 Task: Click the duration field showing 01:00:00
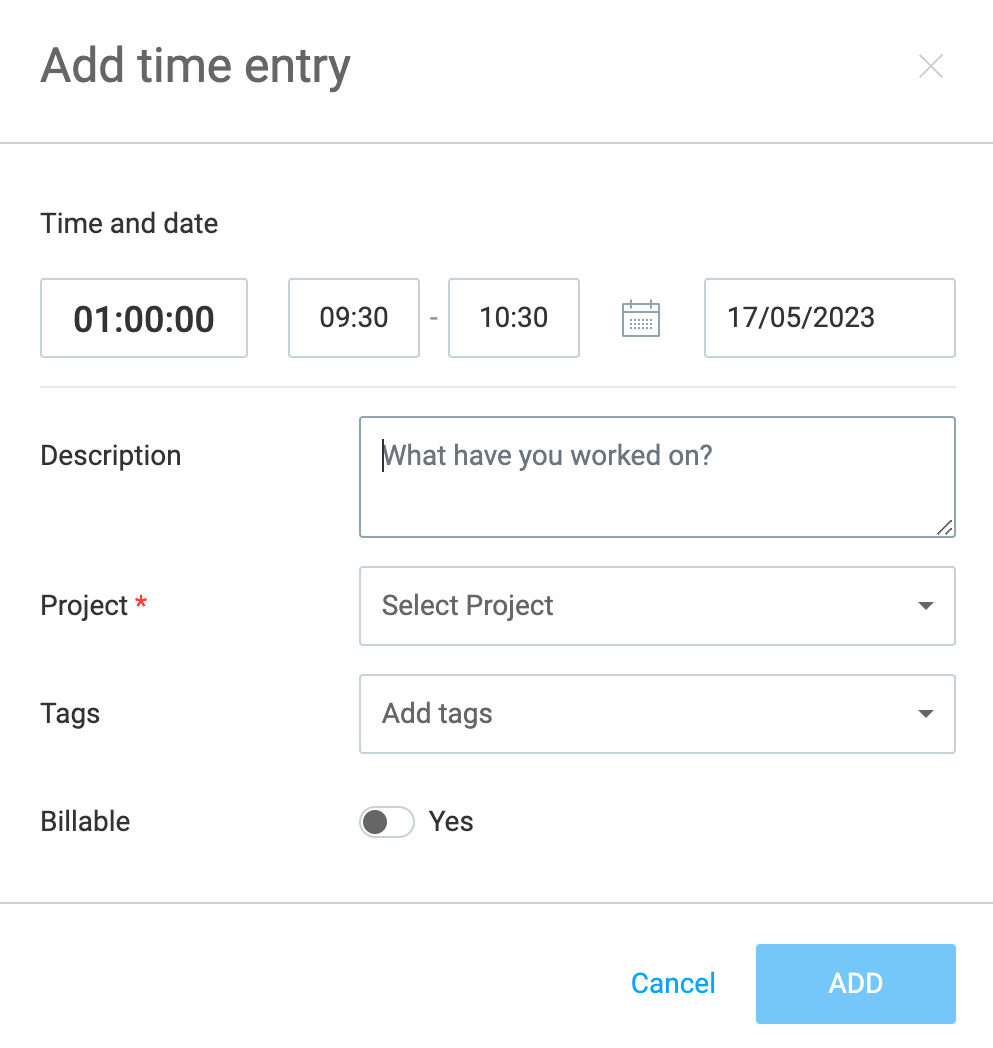tap(143, 318)
